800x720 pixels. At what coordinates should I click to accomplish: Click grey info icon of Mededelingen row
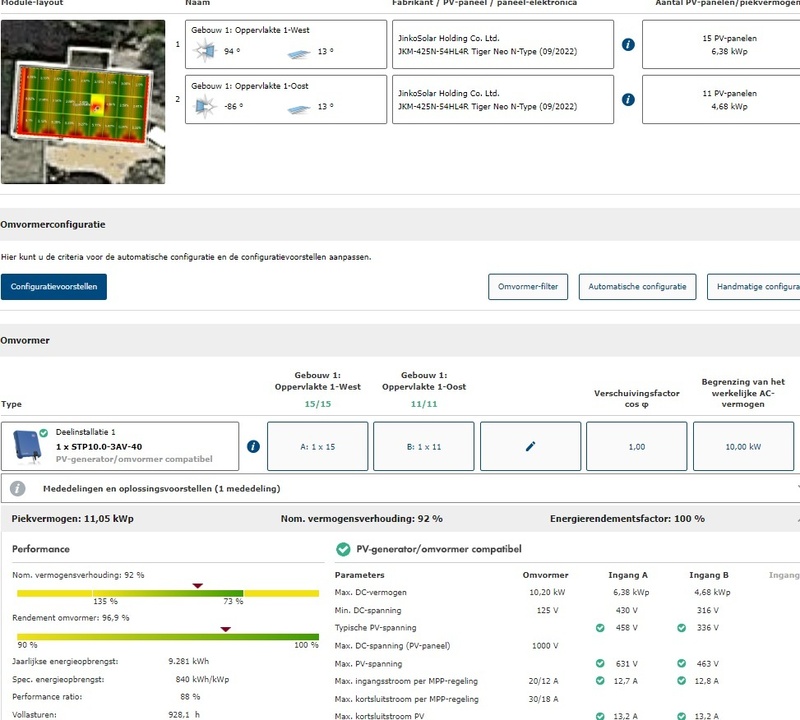pos(17,488)
